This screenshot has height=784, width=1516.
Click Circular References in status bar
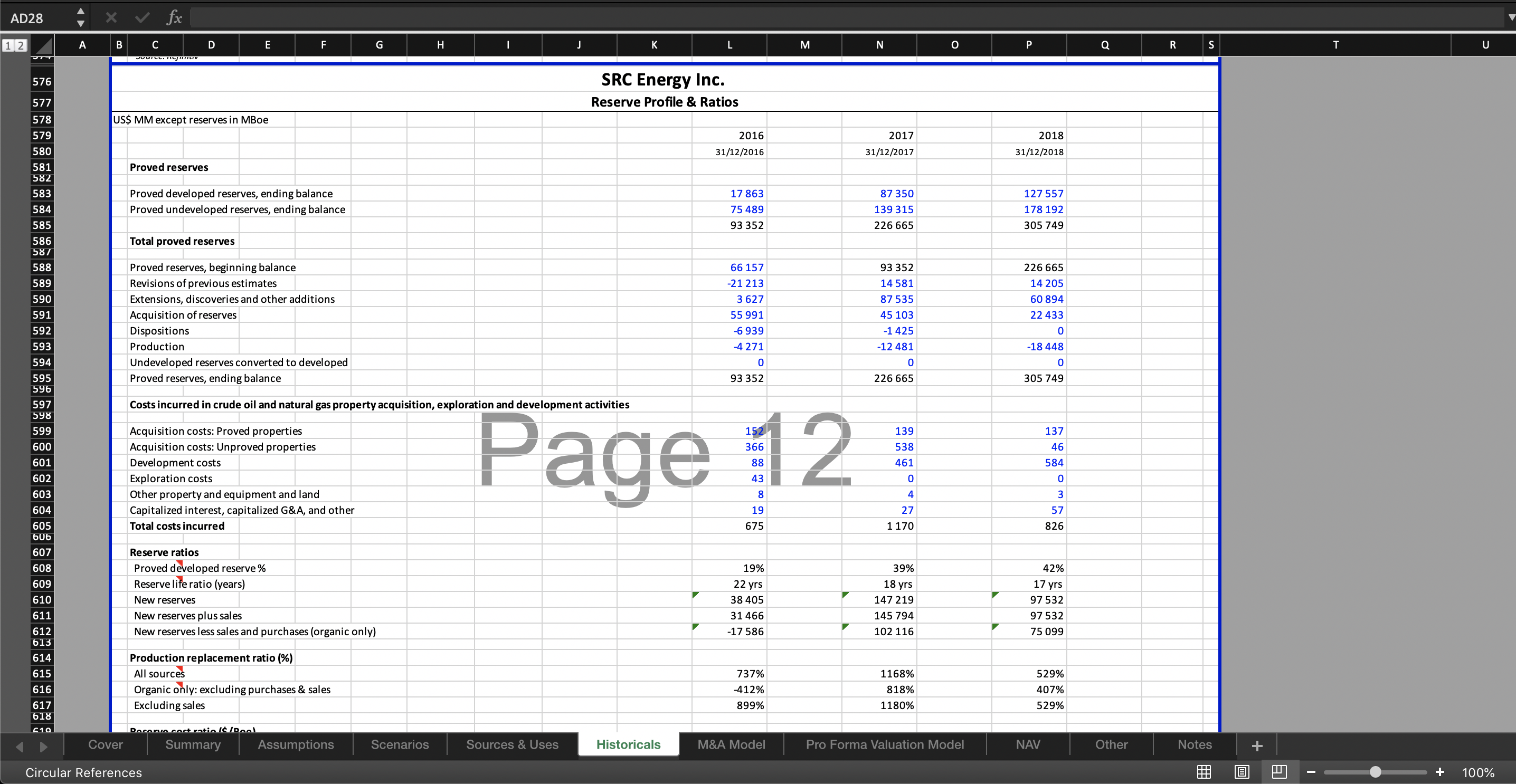coord(83,772)
